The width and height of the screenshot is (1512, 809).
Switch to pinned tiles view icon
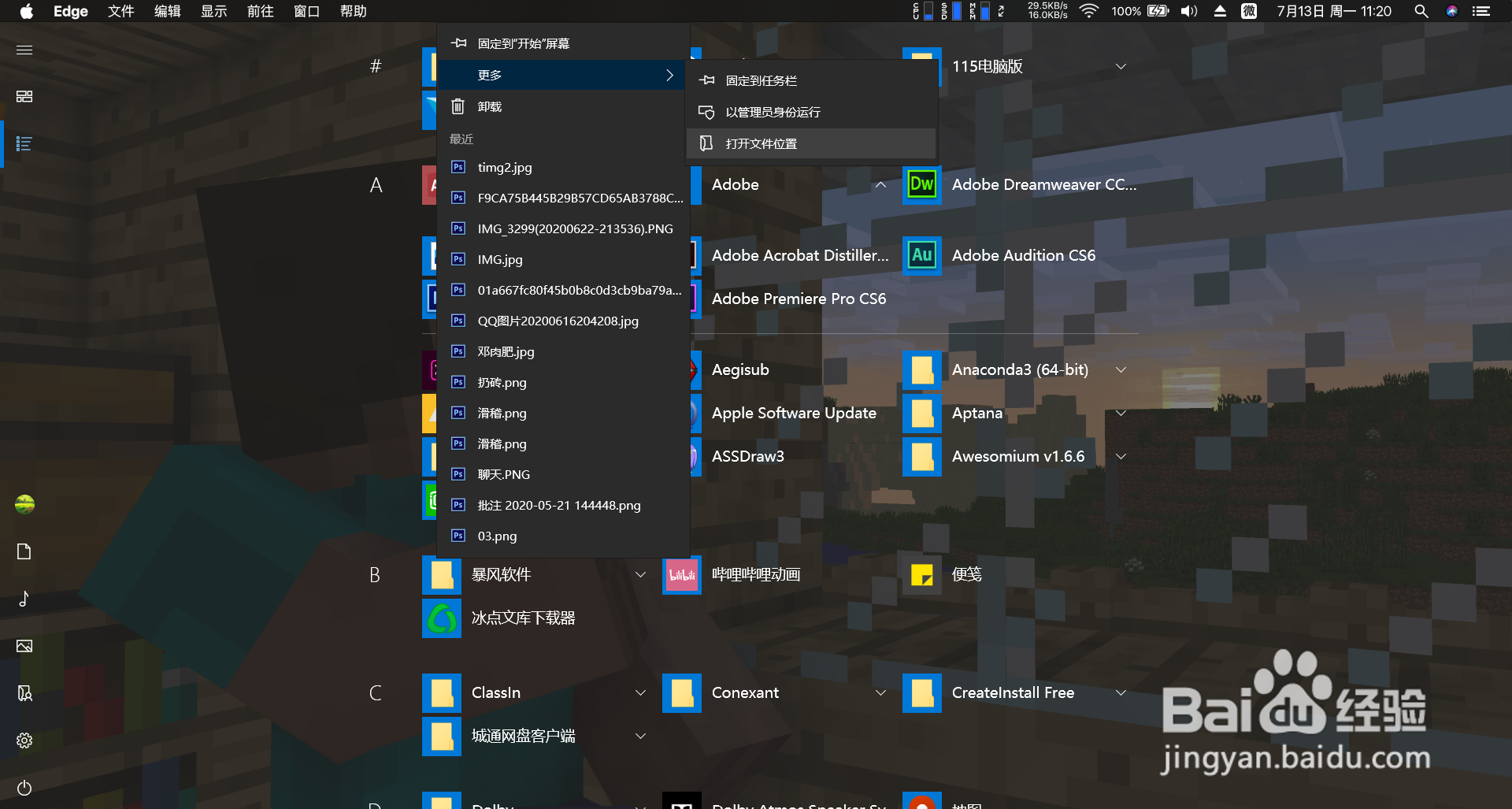[24, 96]
